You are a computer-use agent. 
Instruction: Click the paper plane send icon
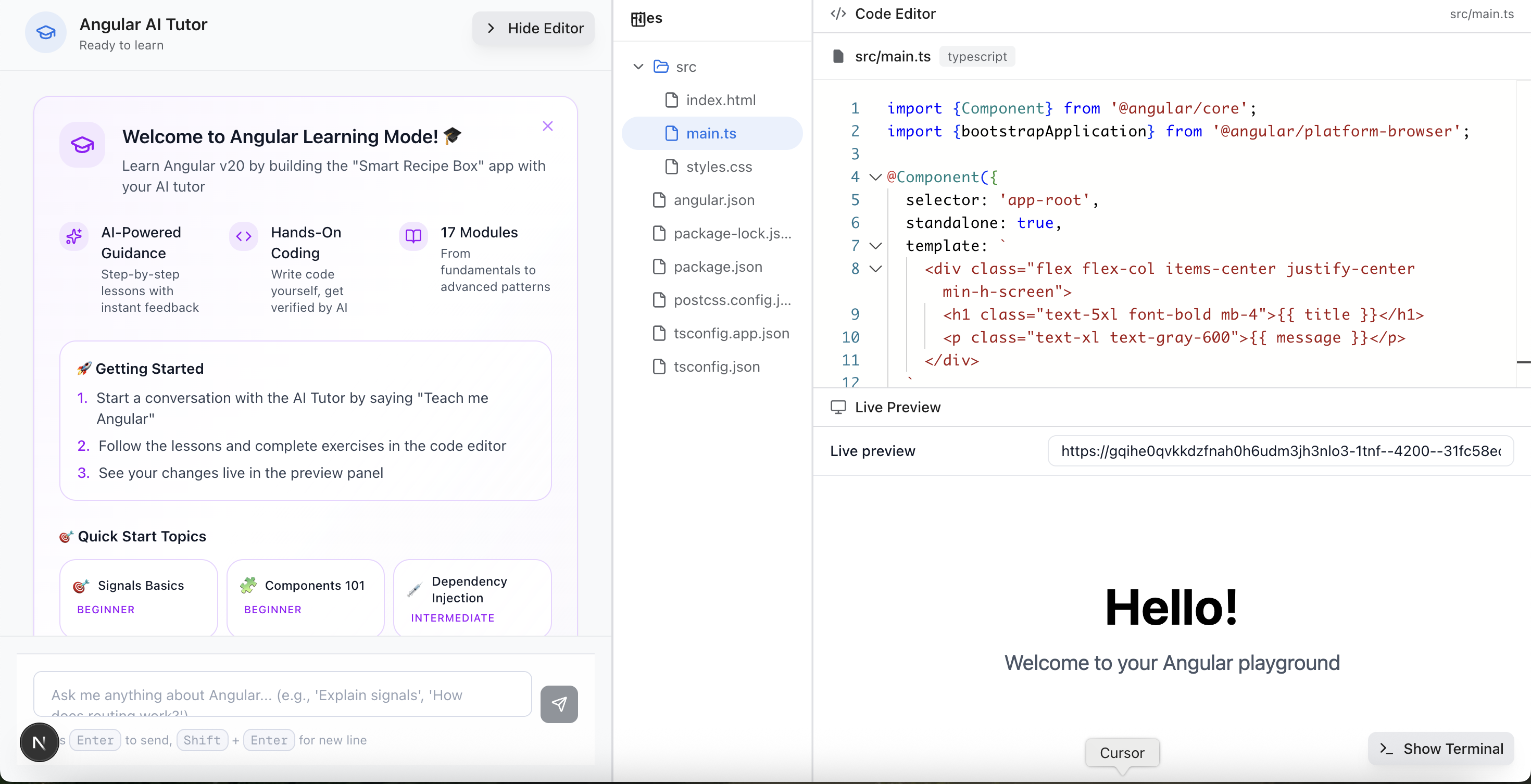(559, 704)
